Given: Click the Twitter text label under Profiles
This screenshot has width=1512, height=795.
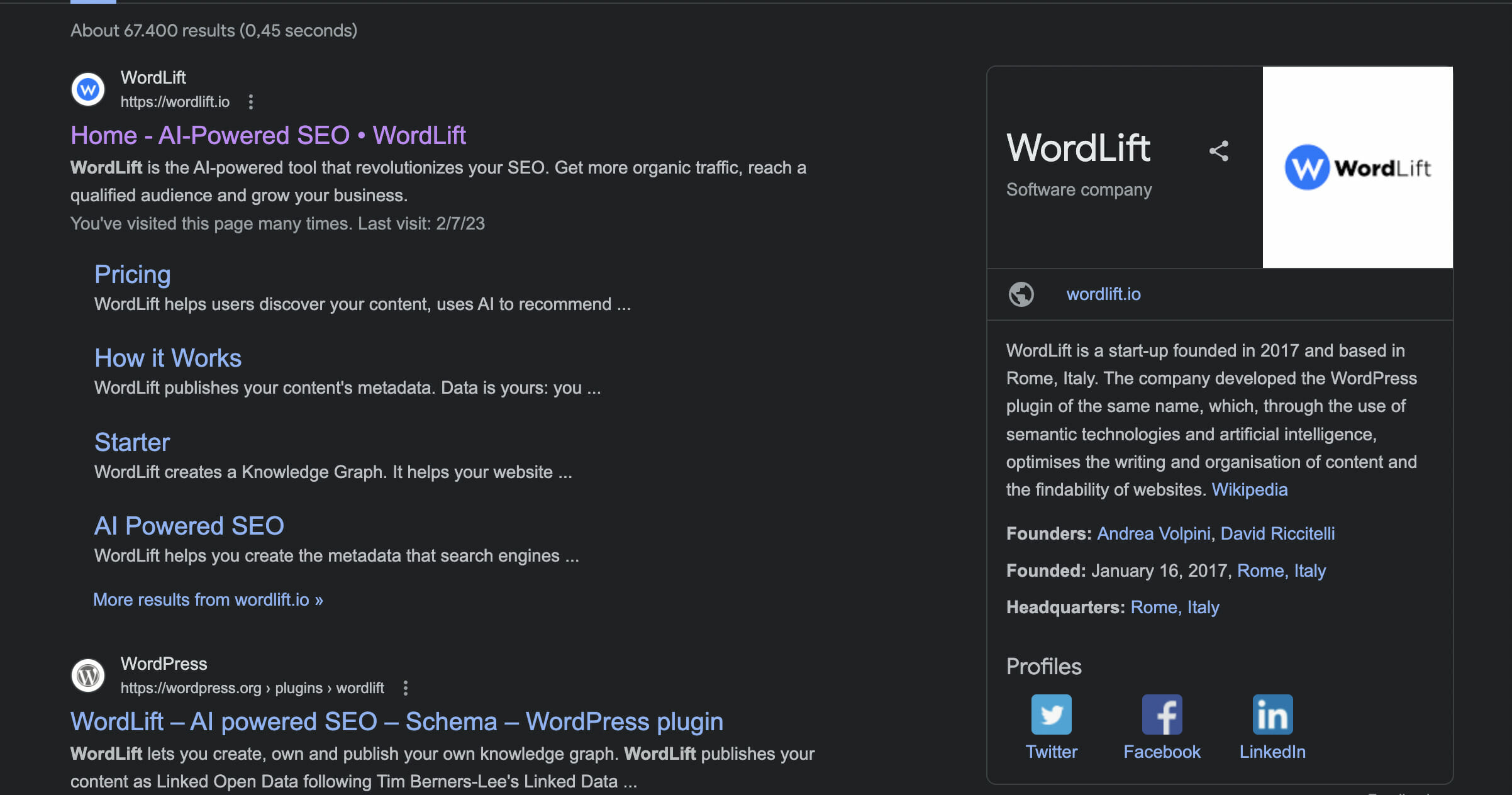Looking at the screenshot, I should (x=1052, y=752).
